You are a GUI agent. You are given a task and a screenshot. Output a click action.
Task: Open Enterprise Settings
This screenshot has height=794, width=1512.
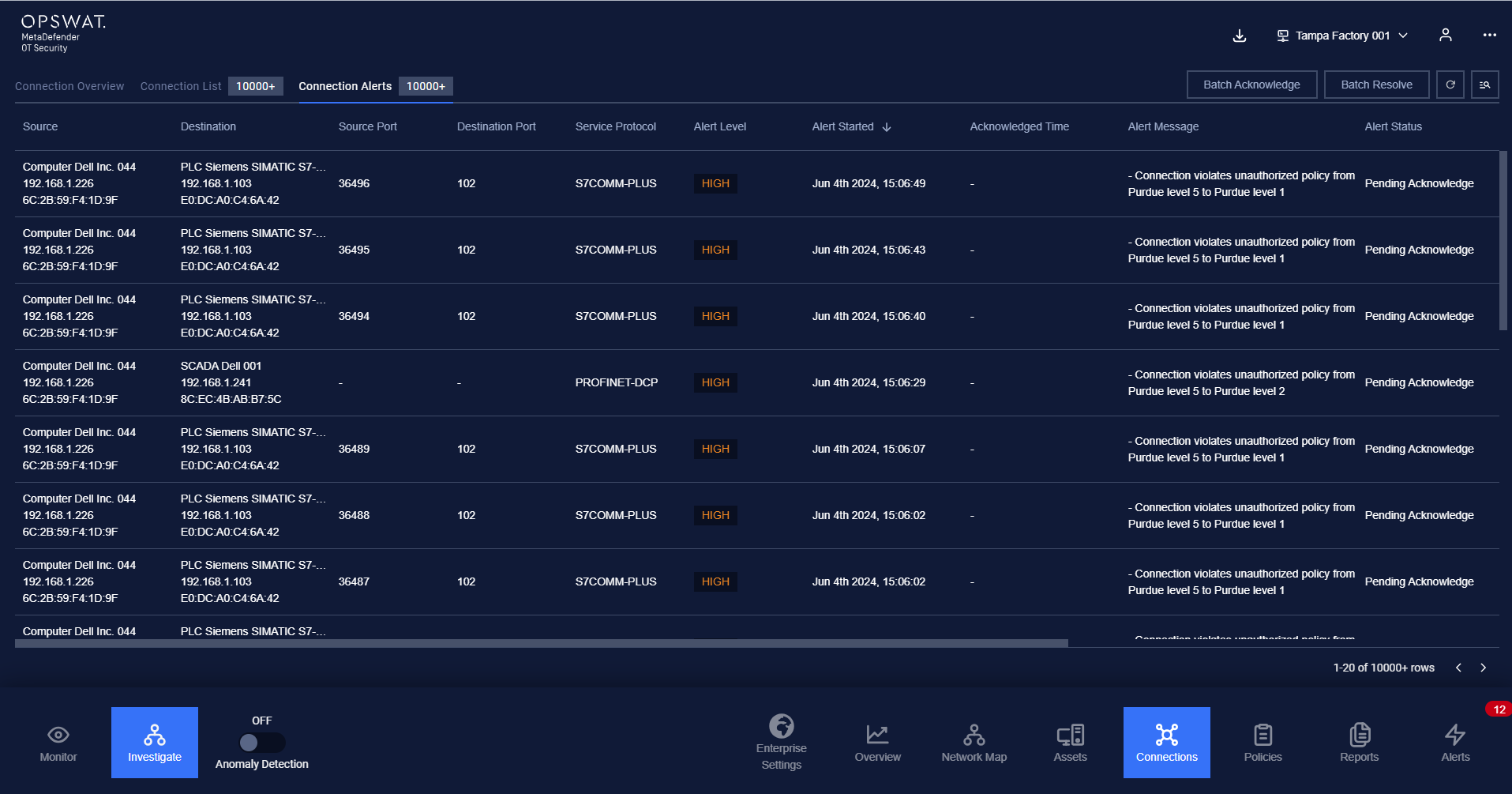point(782,743)
